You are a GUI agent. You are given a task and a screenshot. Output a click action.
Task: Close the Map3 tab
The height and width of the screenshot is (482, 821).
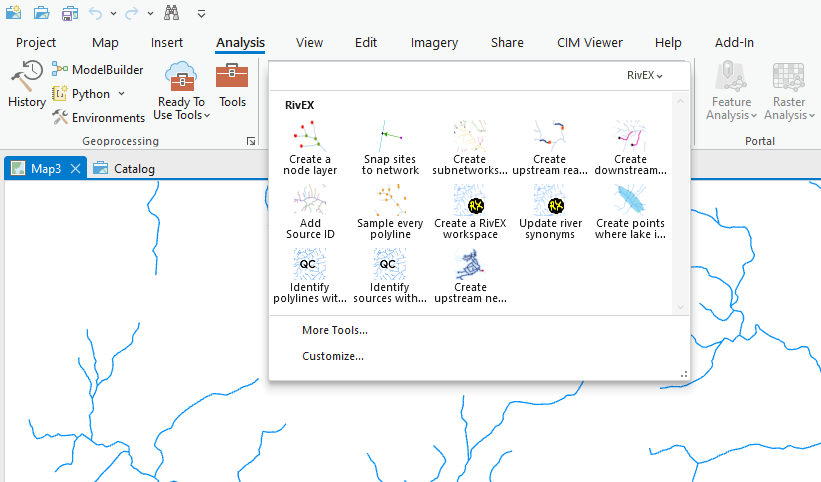click(x=75, y=169)
